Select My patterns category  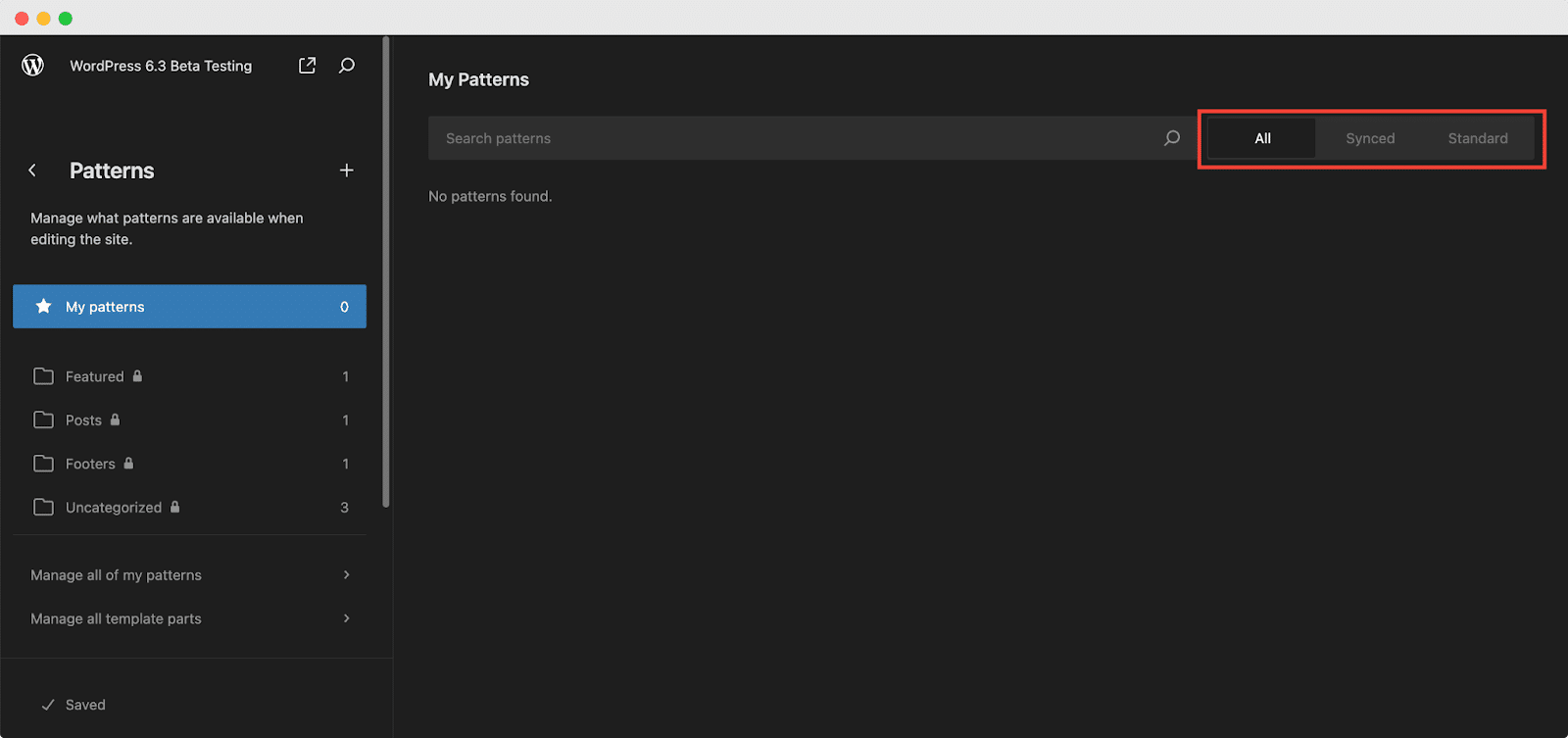(189, 307)
